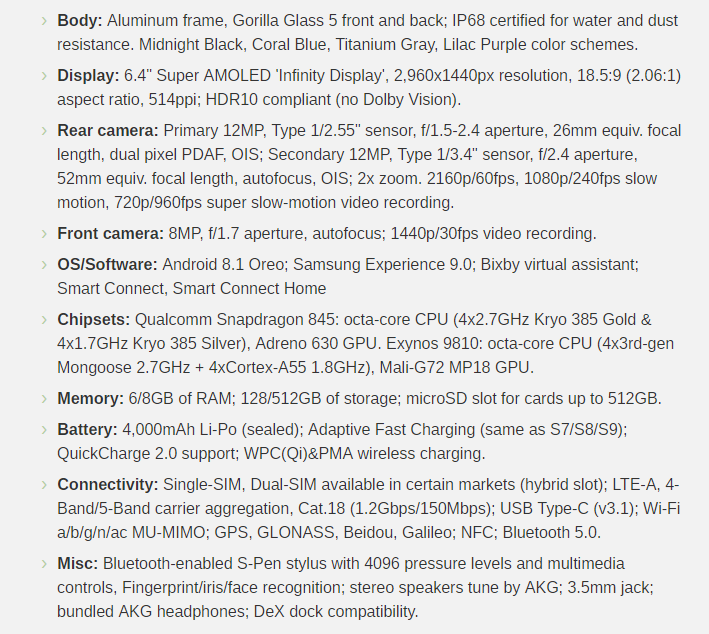
Task: Click the chevron bullet beside Misc
Action: (44, 564)
